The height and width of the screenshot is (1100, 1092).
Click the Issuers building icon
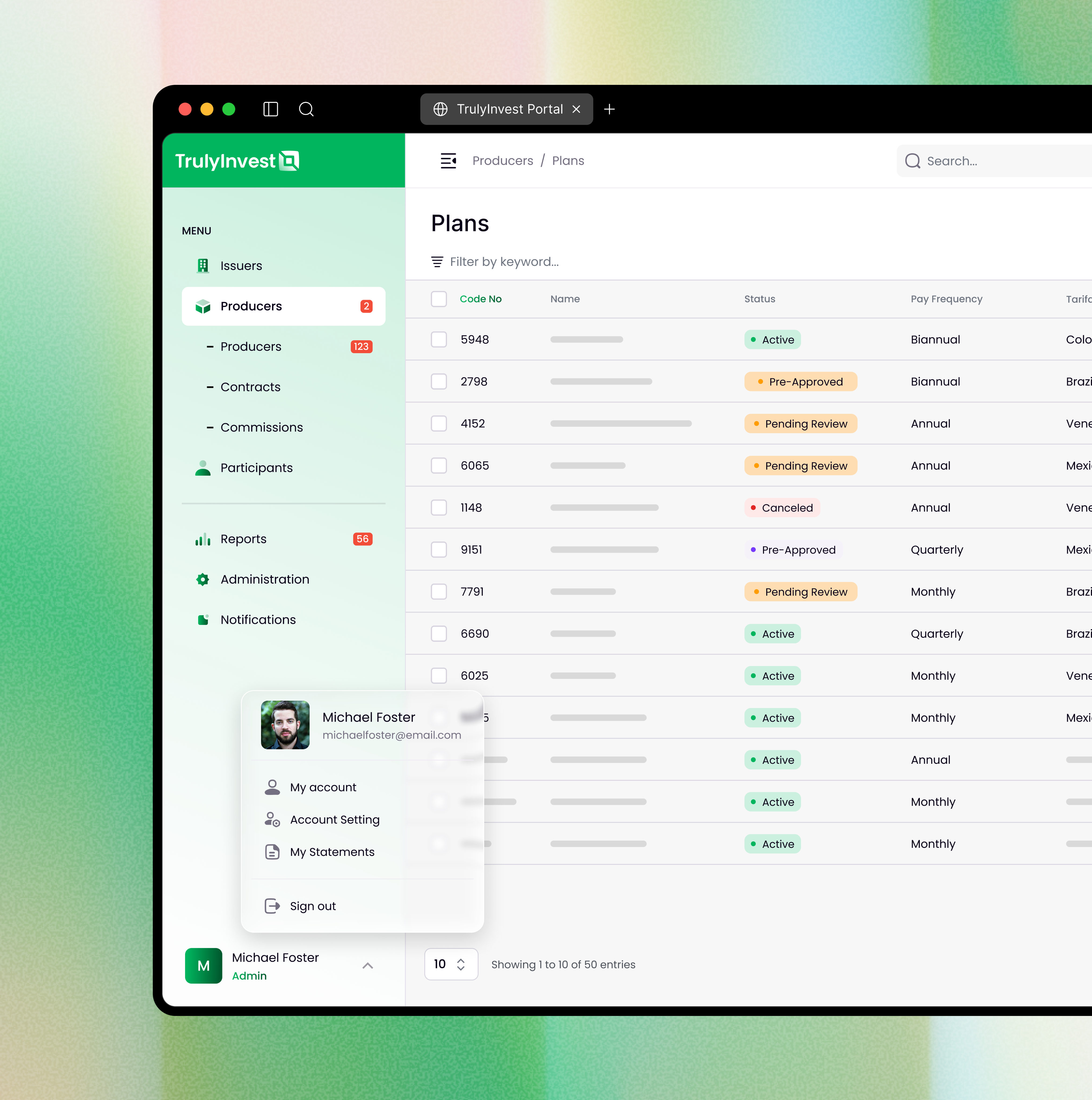(203, 265)
